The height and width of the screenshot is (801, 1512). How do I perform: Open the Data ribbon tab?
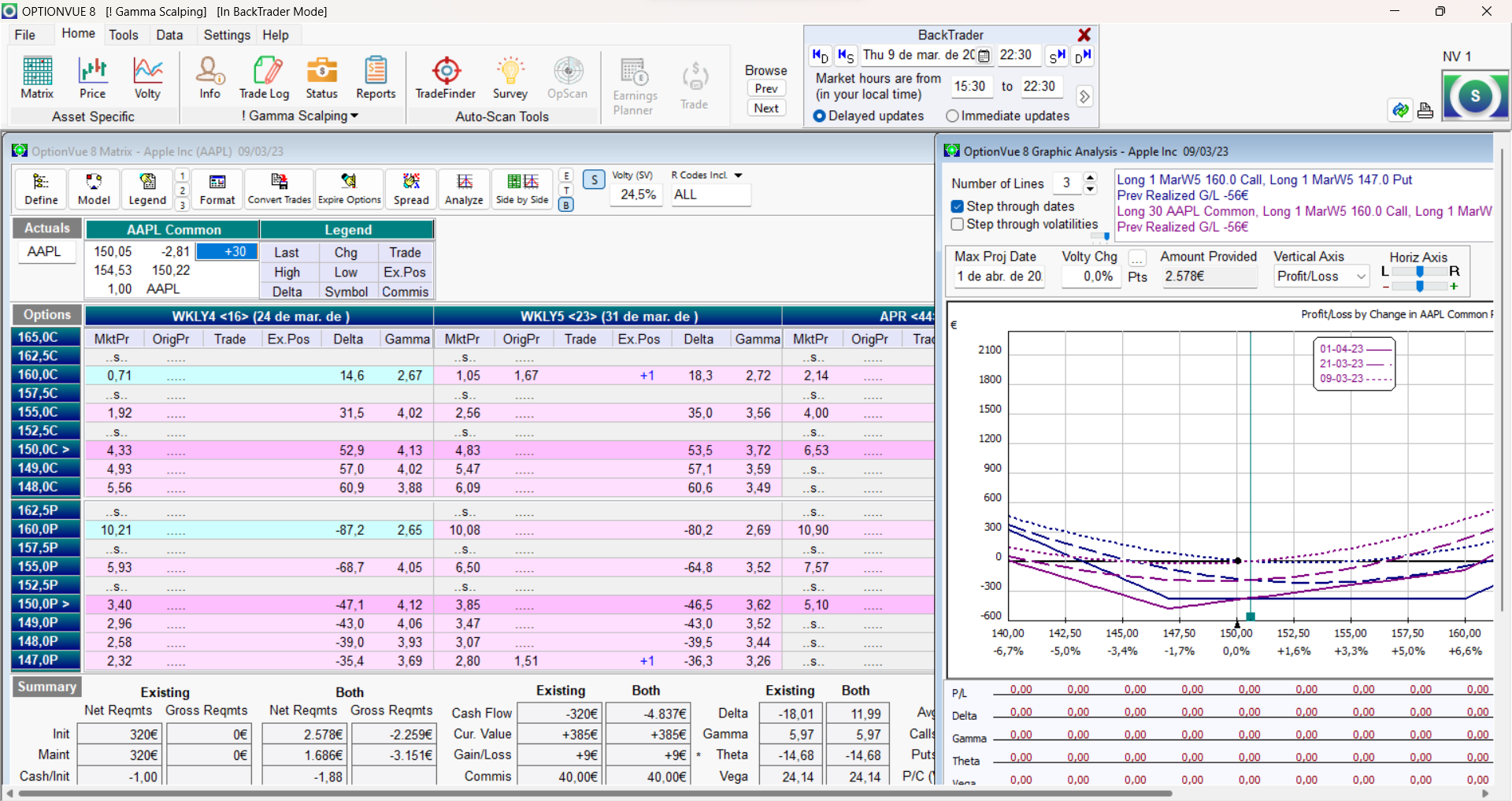169,35
